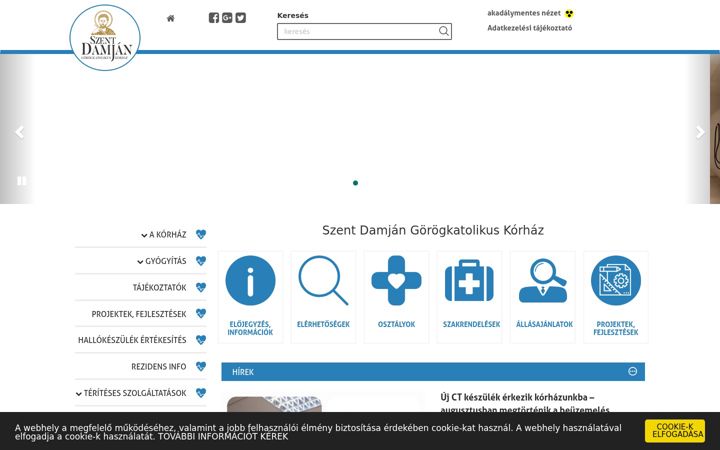720x450 pixels.
Task: Open the Új CT készülék news headline
Action: tap(525, 403)
